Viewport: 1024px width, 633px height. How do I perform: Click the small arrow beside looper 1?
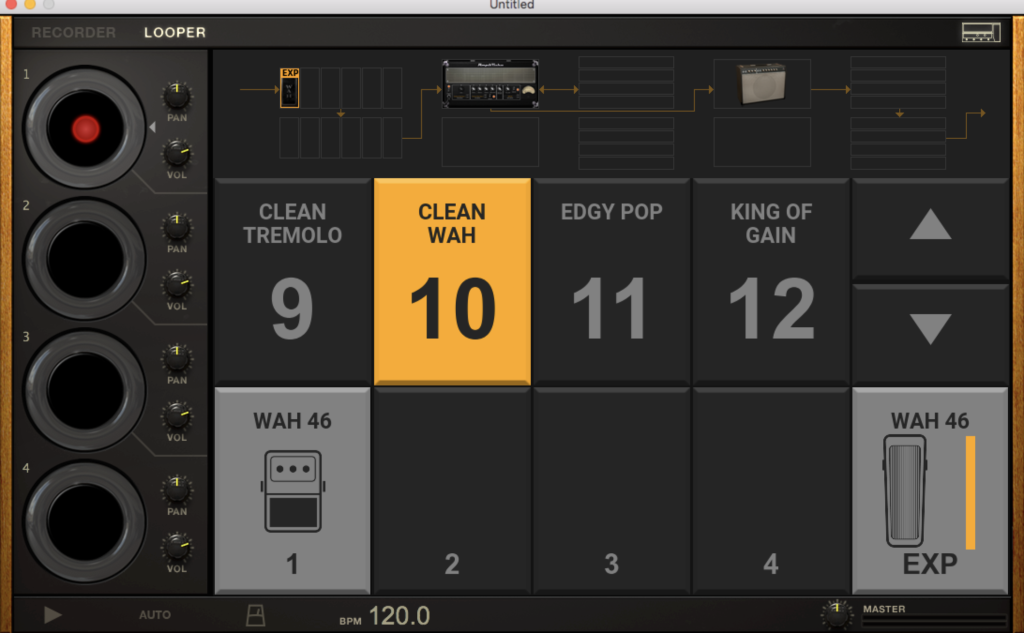click(x=152, y=127)
